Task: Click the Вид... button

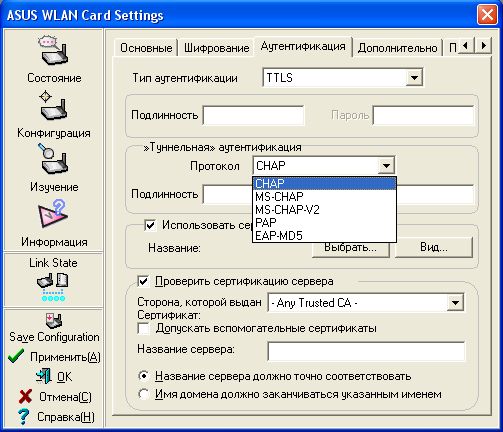Action: (x=434, y=247)
